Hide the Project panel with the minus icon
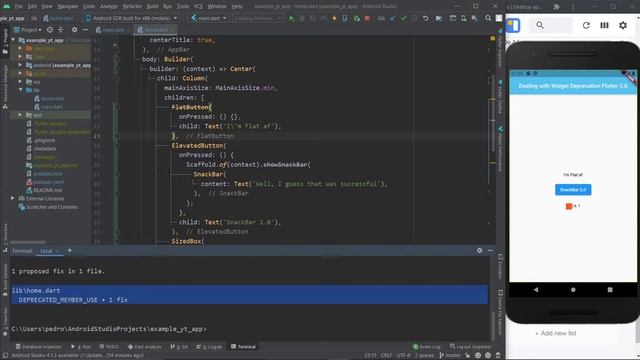 pyautogui.click(x=85, y=30)
